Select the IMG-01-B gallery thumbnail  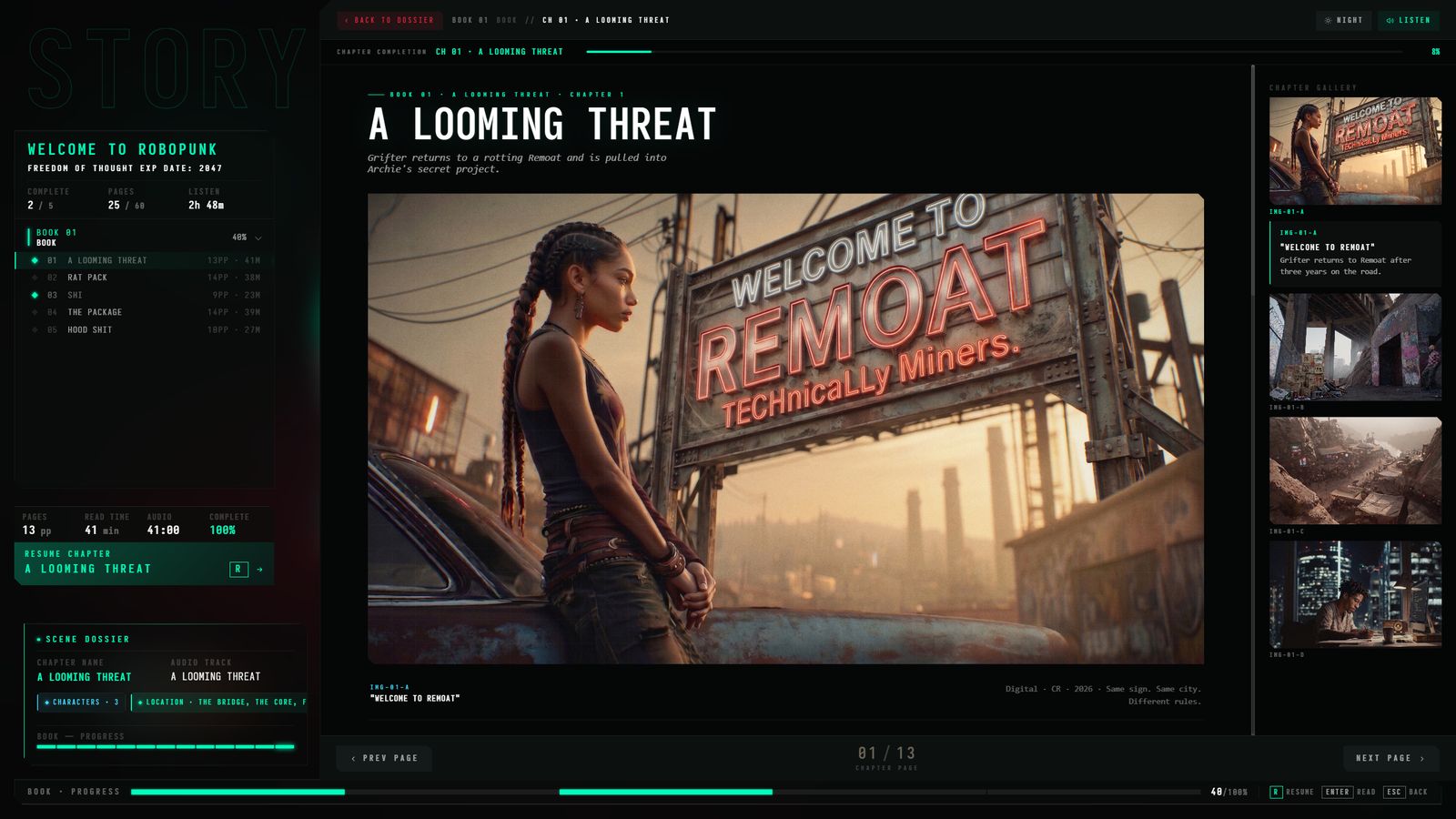(1355, 347)
